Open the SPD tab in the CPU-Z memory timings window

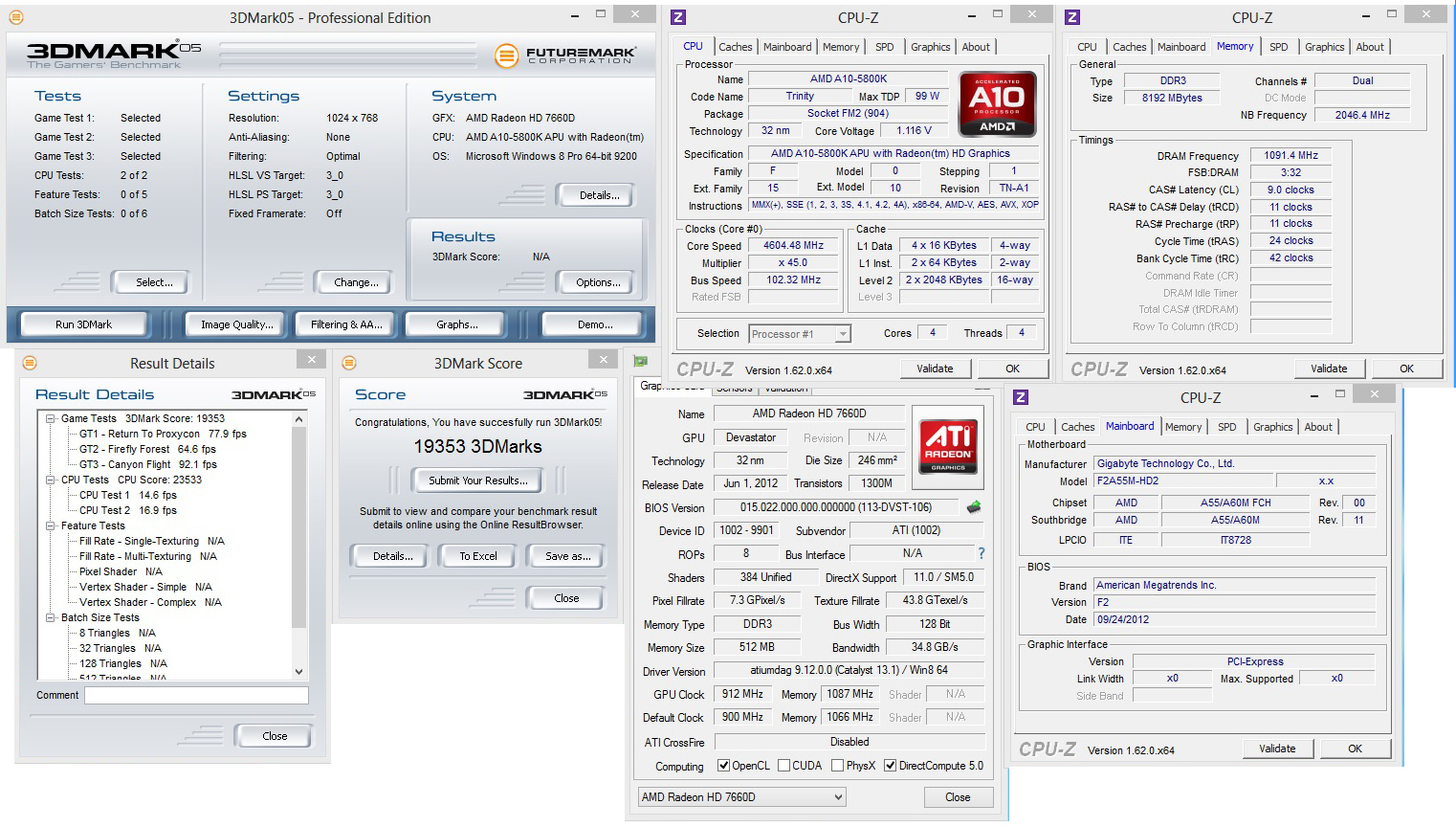(x=1279, y=47)
